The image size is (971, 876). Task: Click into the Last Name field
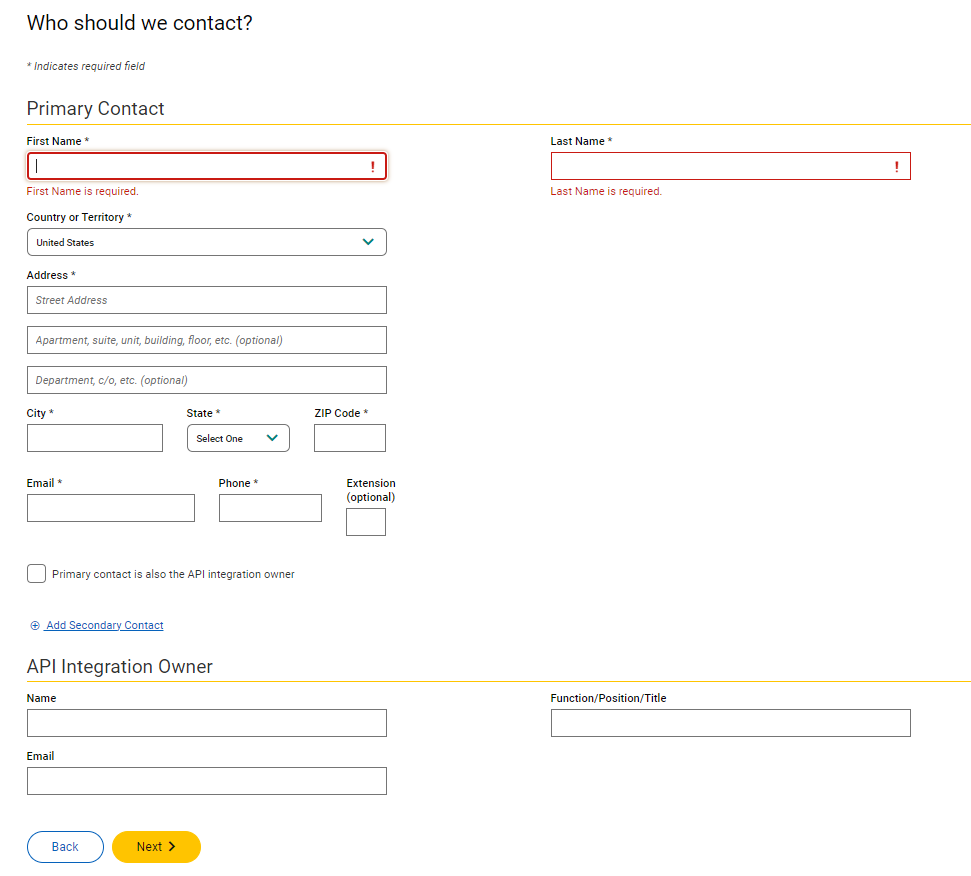pyautogui.click(x=720, y=166)
